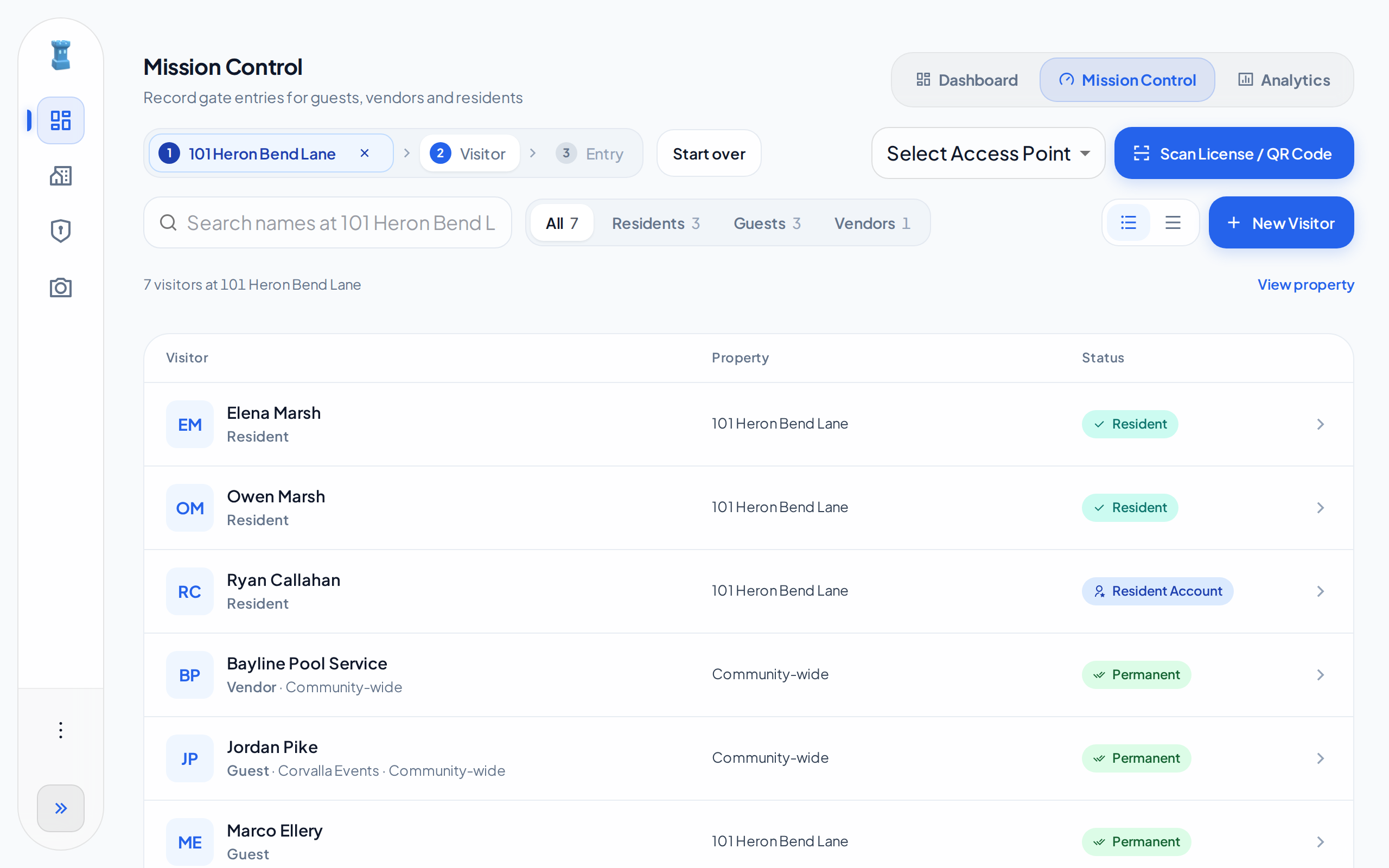Open Select Access Point dropdown

tap(989, 154)
